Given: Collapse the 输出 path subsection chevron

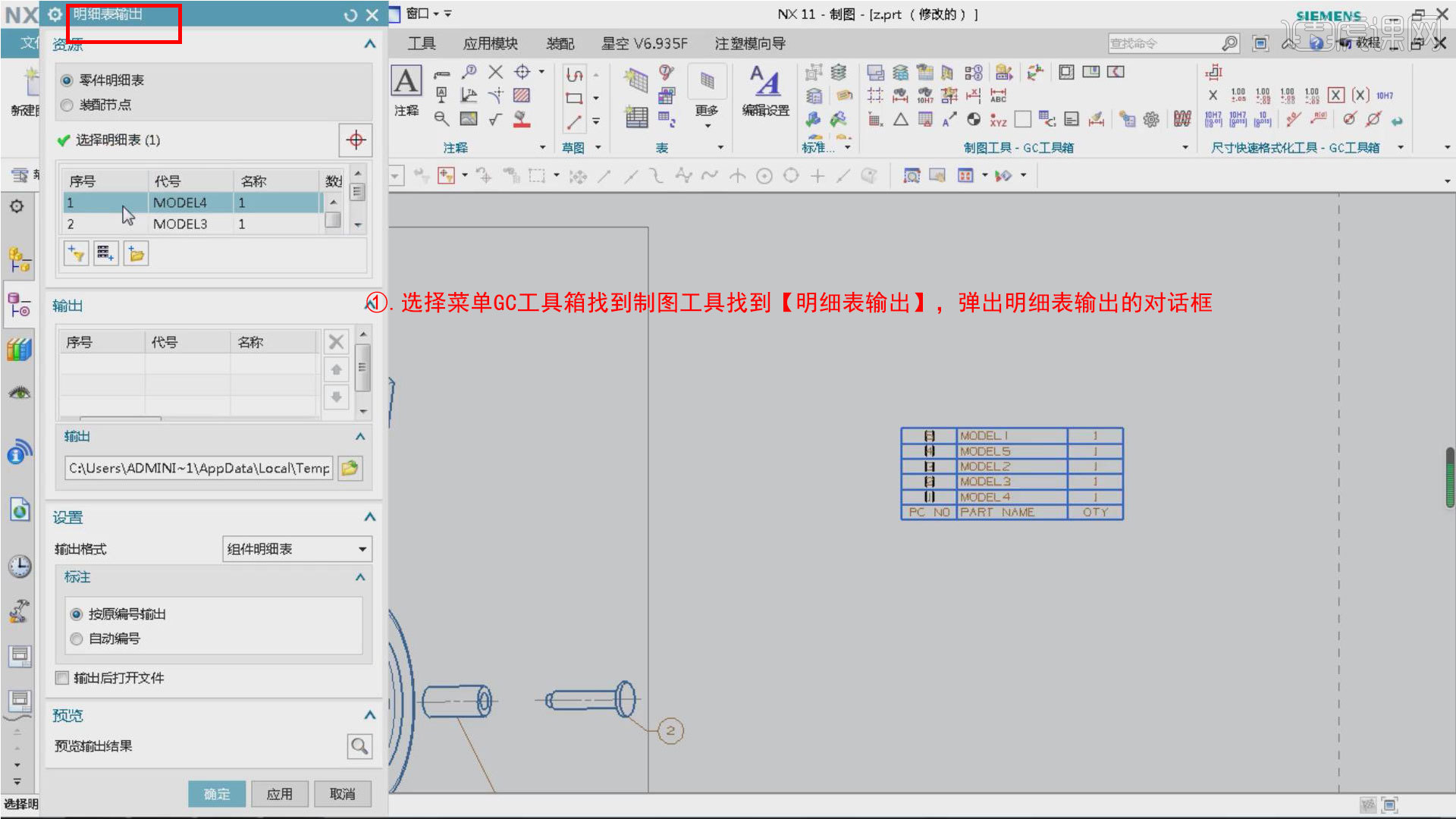Looking at the screenshot, I should coord(360,436).
